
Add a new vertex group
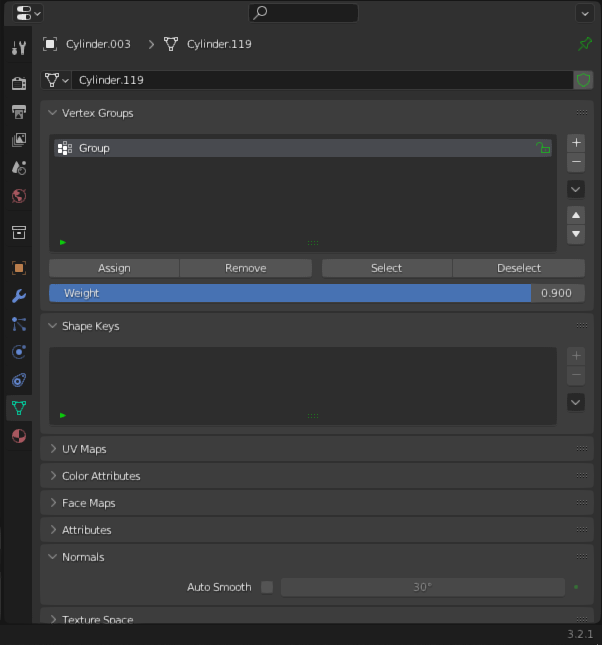pyautogui.click(x=576, y=143)
